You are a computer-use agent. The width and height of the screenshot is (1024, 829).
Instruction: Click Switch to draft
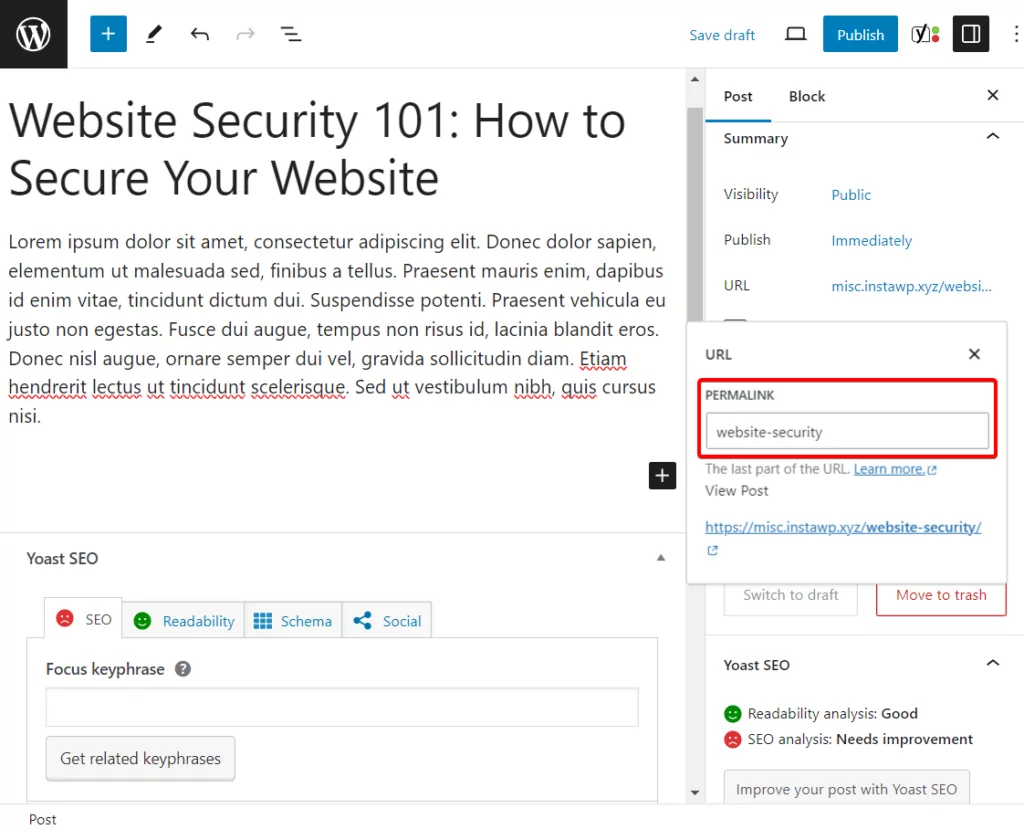790,595
